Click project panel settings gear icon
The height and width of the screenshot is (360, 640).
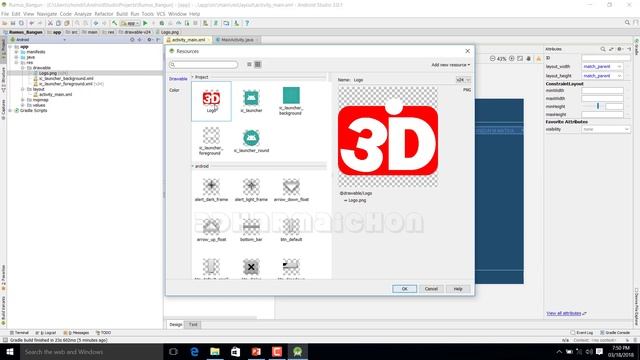coord(149,40)
